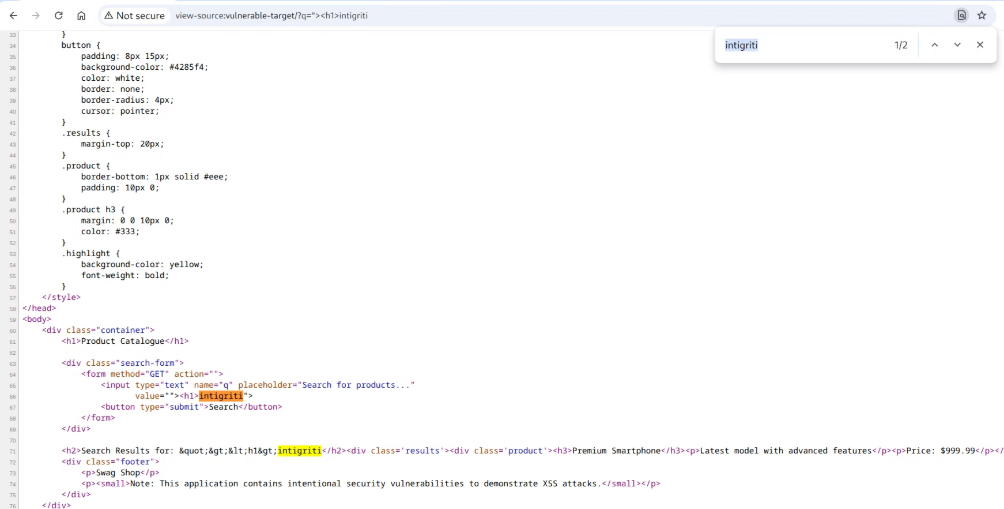Click the .results selector line
1004x509 pixels.
pos(86,133)
